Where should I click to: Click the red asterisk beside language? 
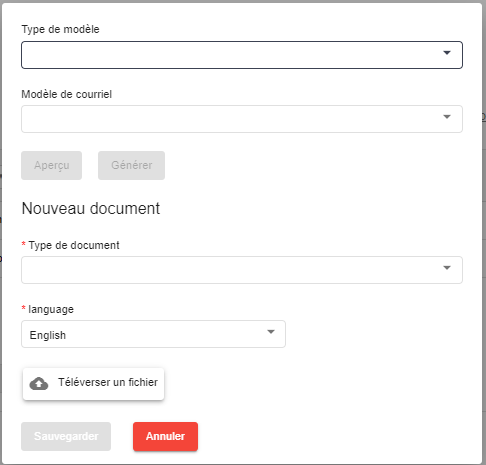pyautogui.click(x=24, y=308)
